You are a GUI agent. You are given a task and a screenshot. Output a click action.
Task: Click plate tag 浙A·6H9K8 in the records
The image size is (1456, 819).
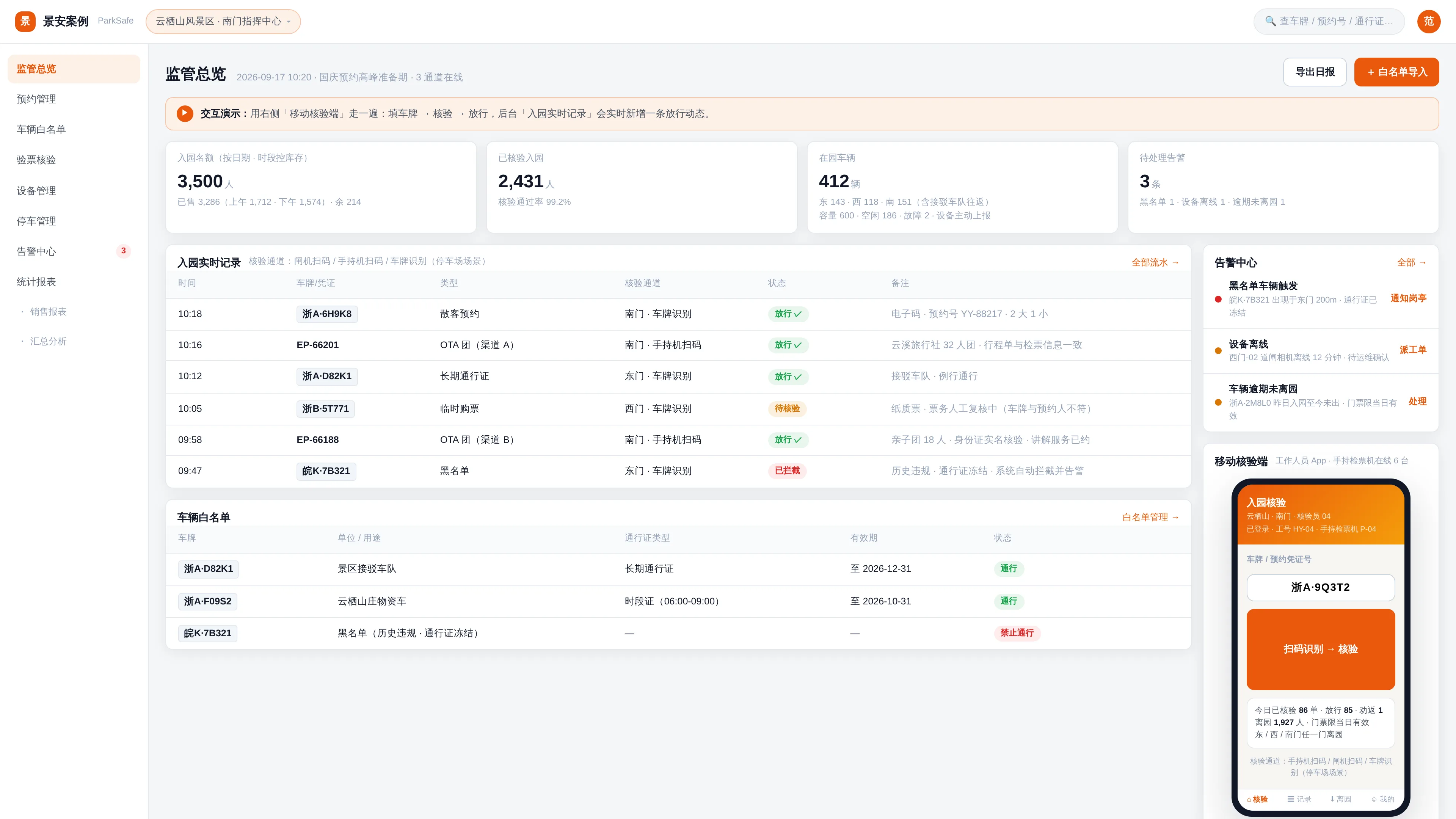point(327,314)
